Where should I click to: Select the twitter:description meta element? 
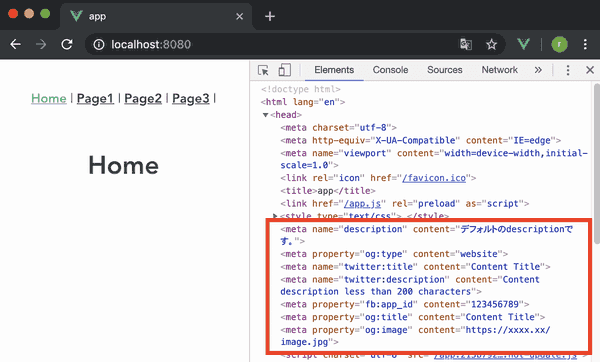point(410,285)
